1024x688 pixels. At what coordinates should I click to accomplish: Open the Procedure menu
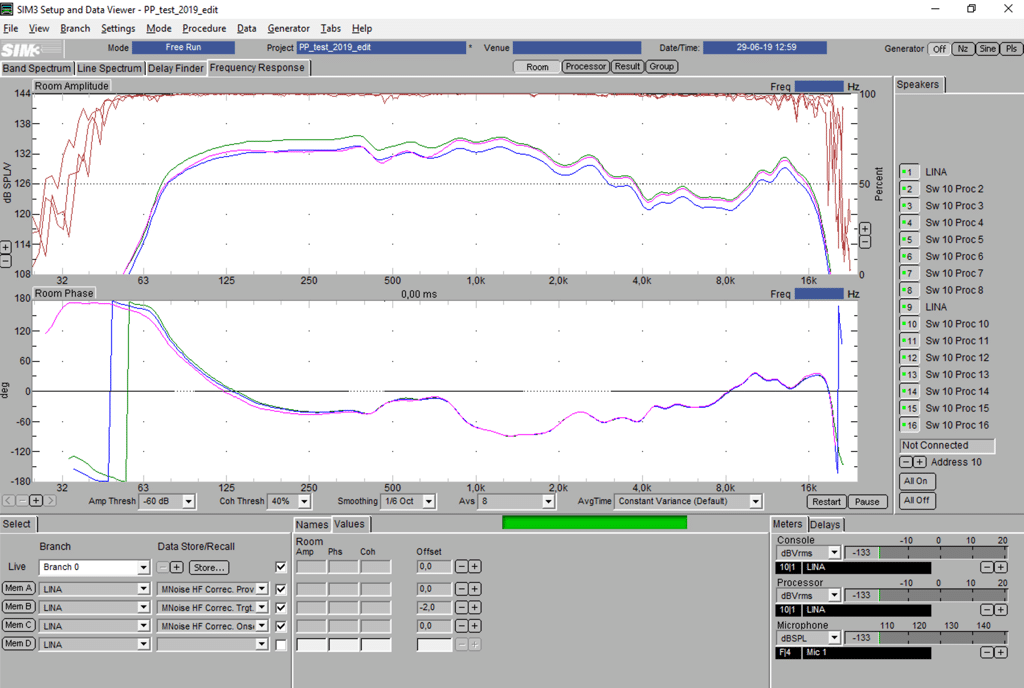[x=204, y=28]
